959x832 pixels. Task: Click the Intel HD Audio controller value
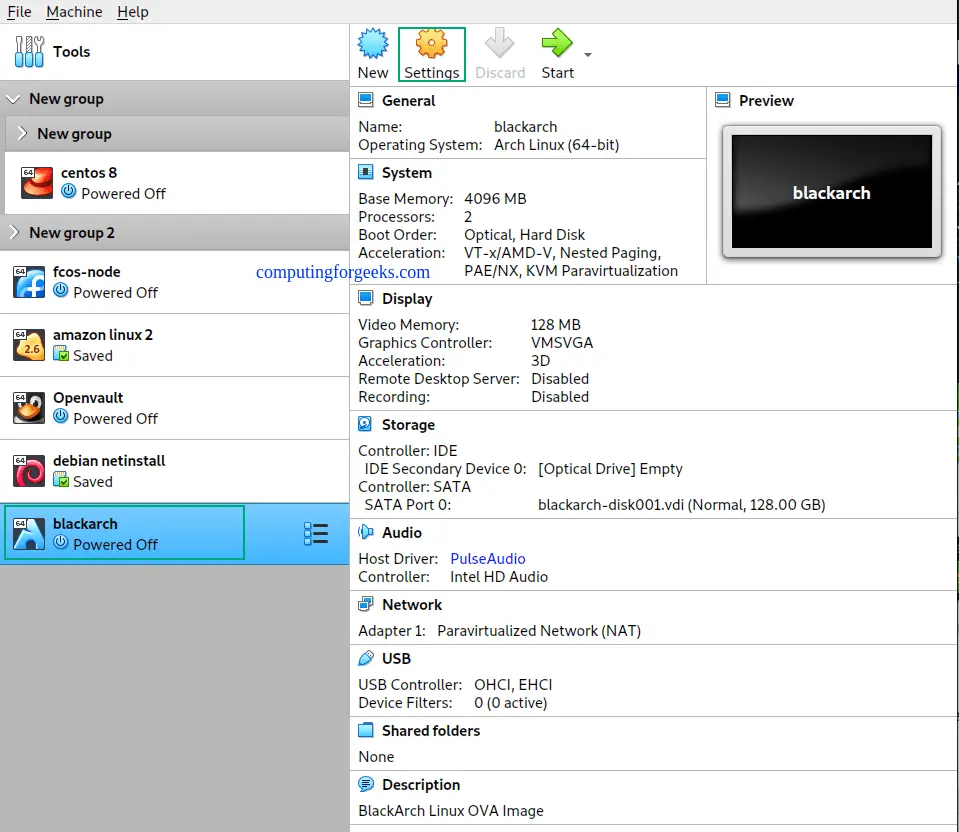(x=498, y=577)
